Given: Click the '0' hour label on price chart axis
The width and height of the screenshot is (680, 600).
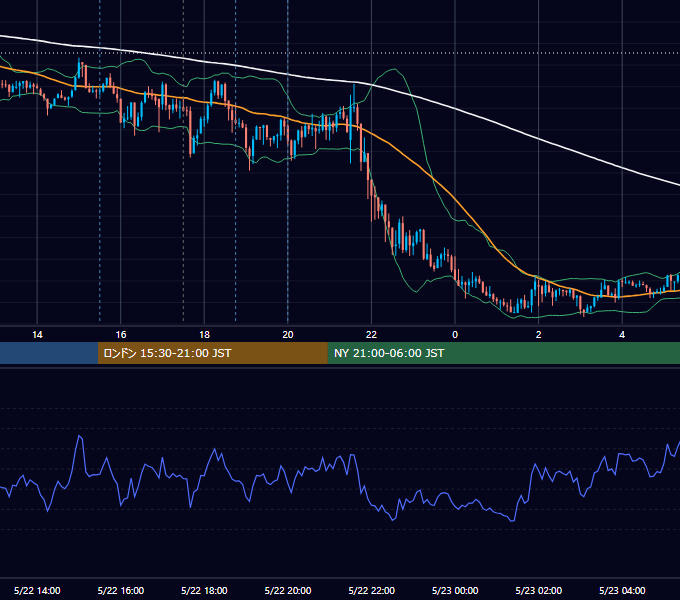Looking at the screenshot, I should (x=455, y=335).
